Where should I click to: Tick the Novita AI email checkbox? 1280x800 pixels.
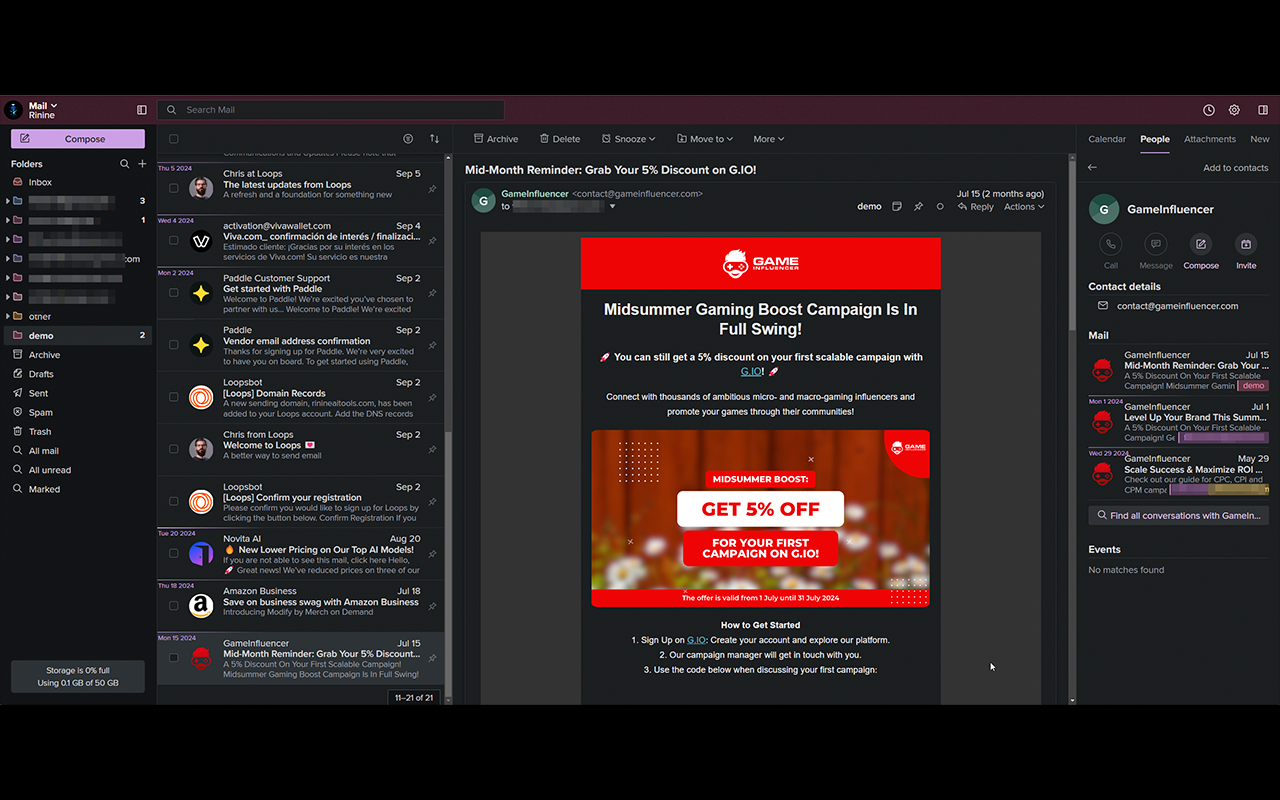click(173, 554)
